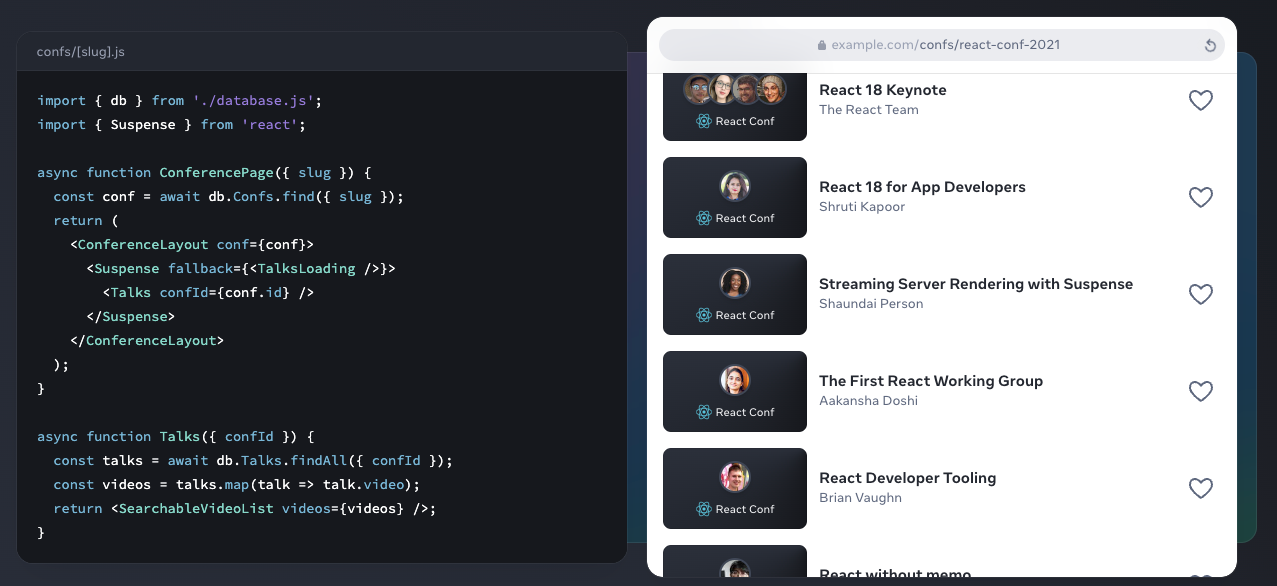Click Shaundai Person speaker name
This screenshot has height=586, width=1277.
pos(871,304)
